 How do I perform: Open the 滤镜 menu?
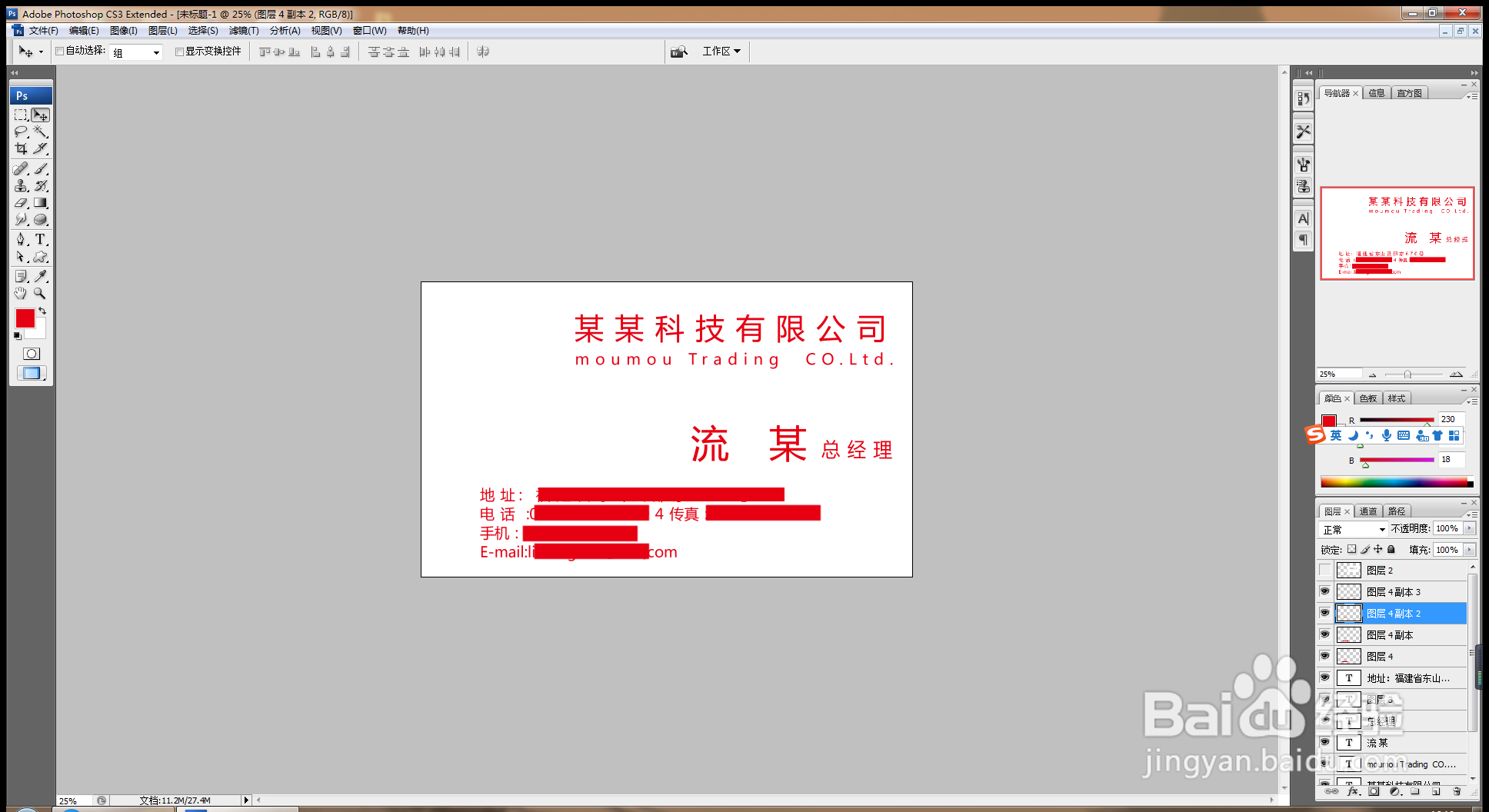click(243, 31)
